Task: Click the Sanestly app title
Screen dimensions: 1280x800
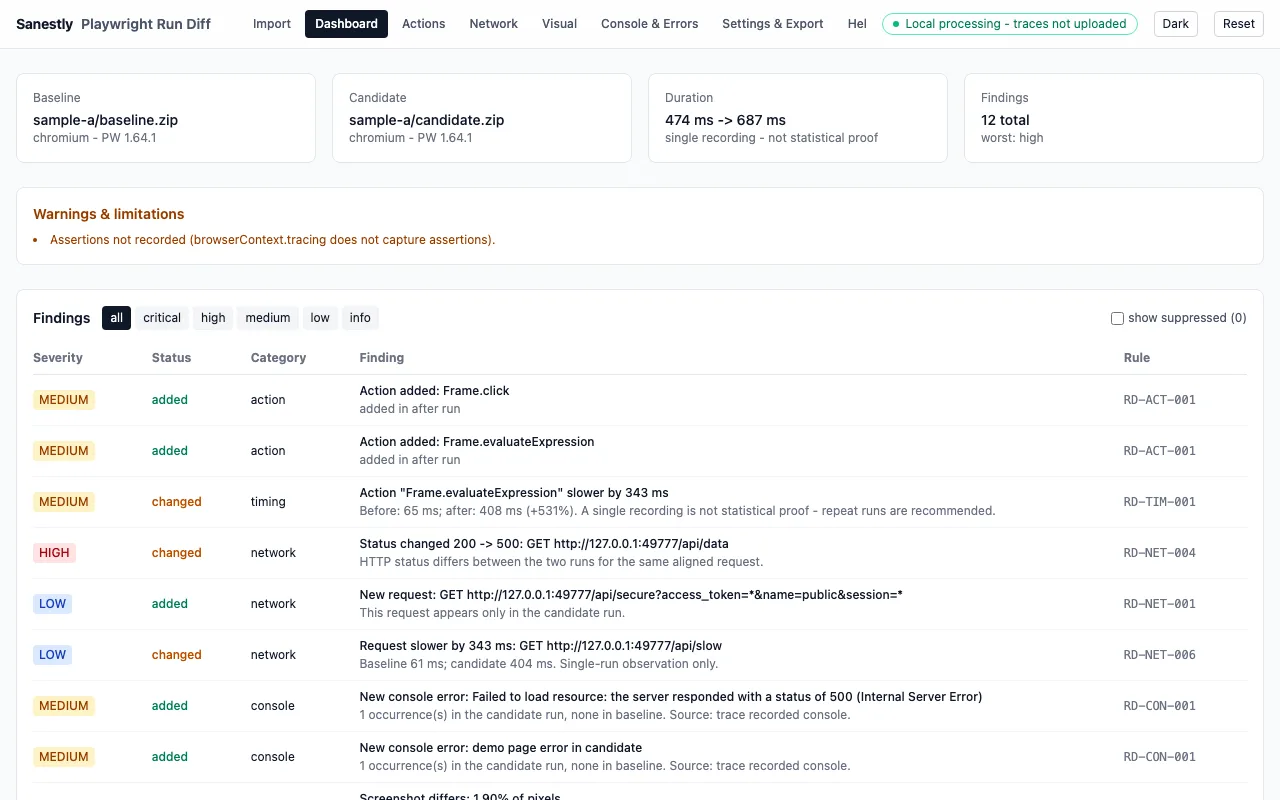Action: coord(45,24)
